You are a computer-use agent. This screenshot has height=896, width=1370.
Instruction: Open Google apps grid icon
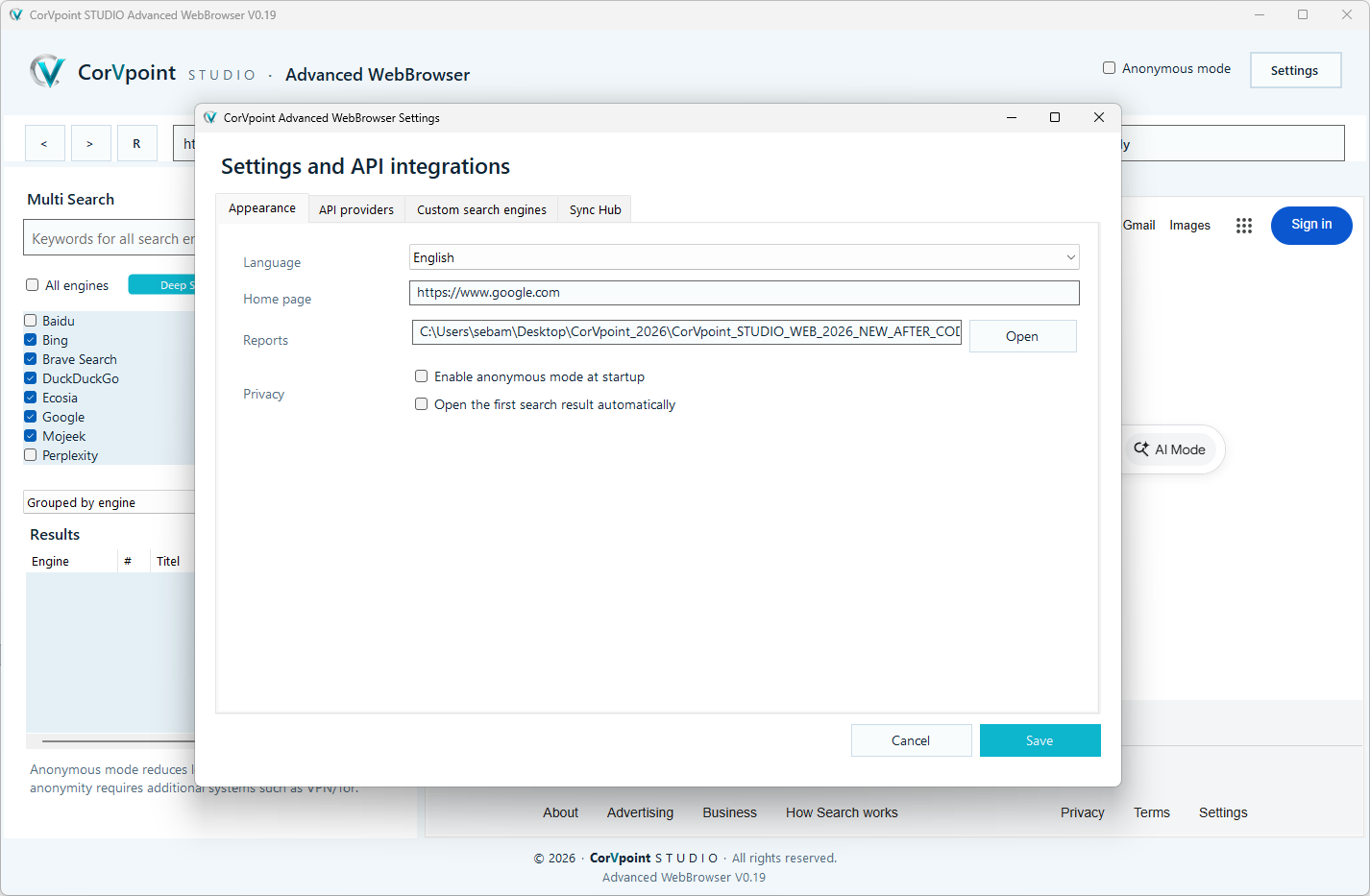pyautogui.click(x=1244, y=226)
